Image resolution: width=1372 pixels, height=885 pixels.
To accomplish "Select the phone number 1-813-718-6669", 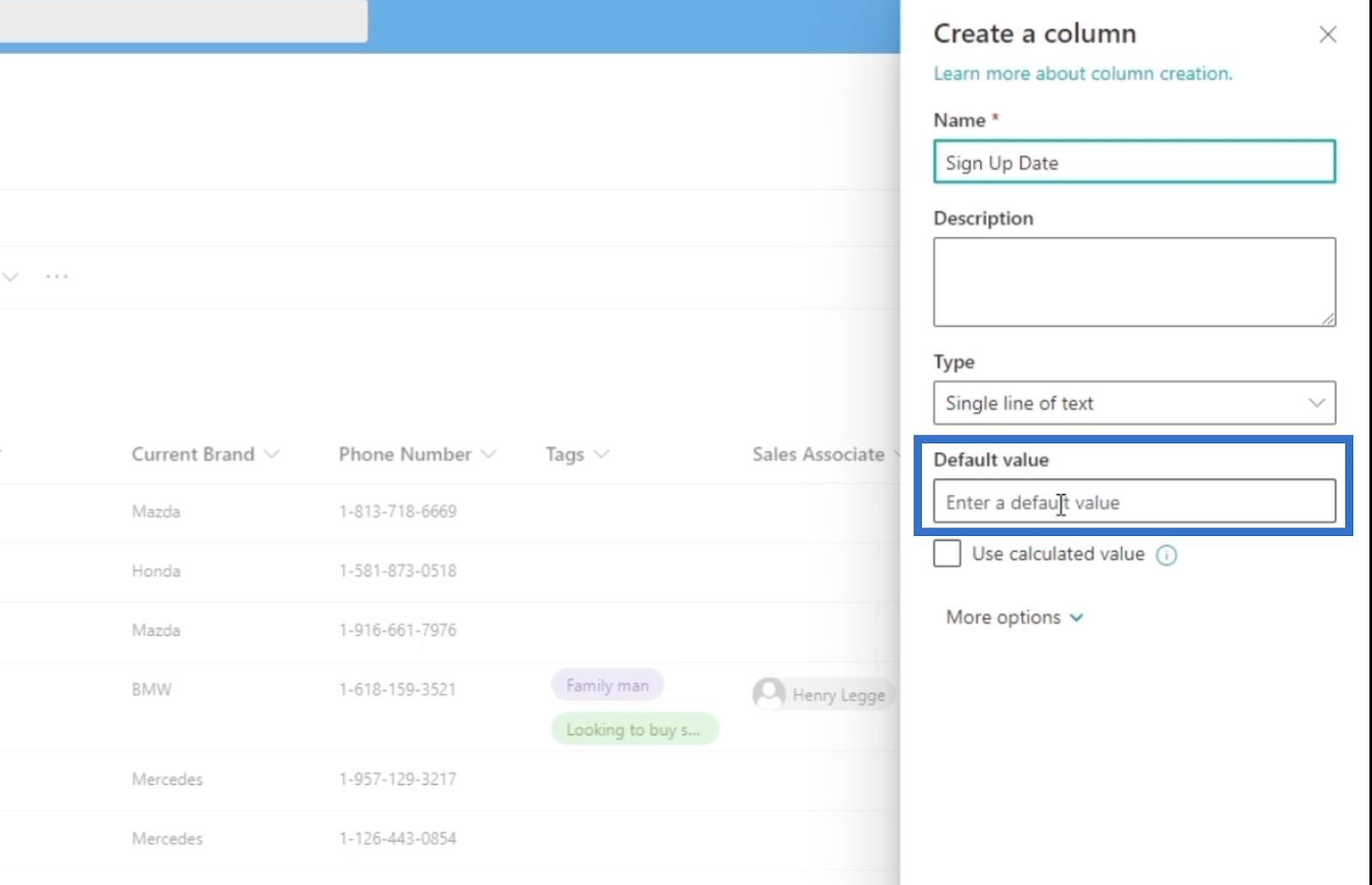I will [398, 512].
